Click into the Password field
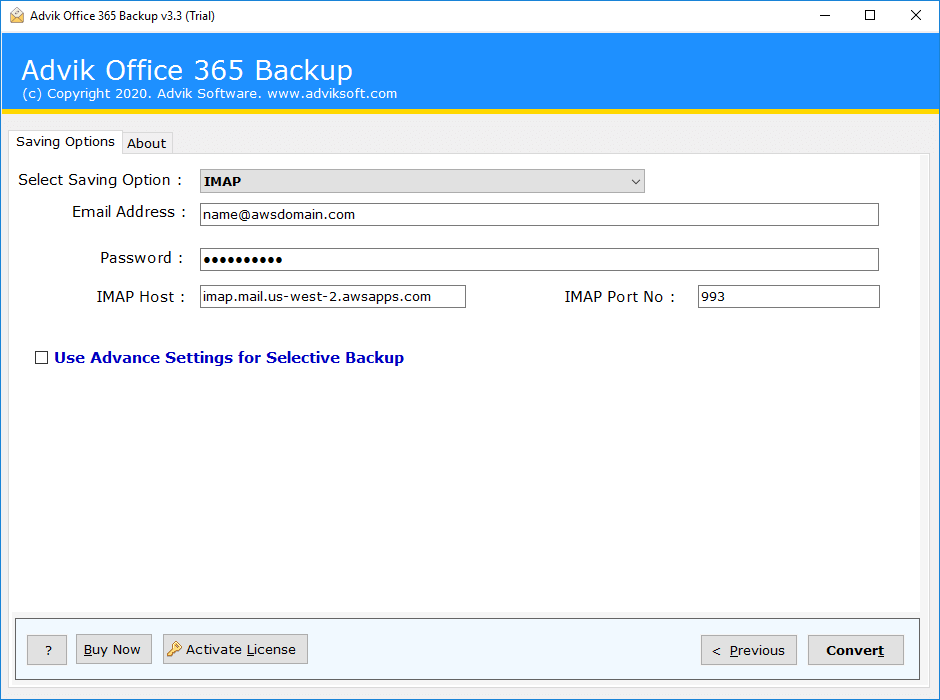Screen dimensions: 940x700 (539, 260)
